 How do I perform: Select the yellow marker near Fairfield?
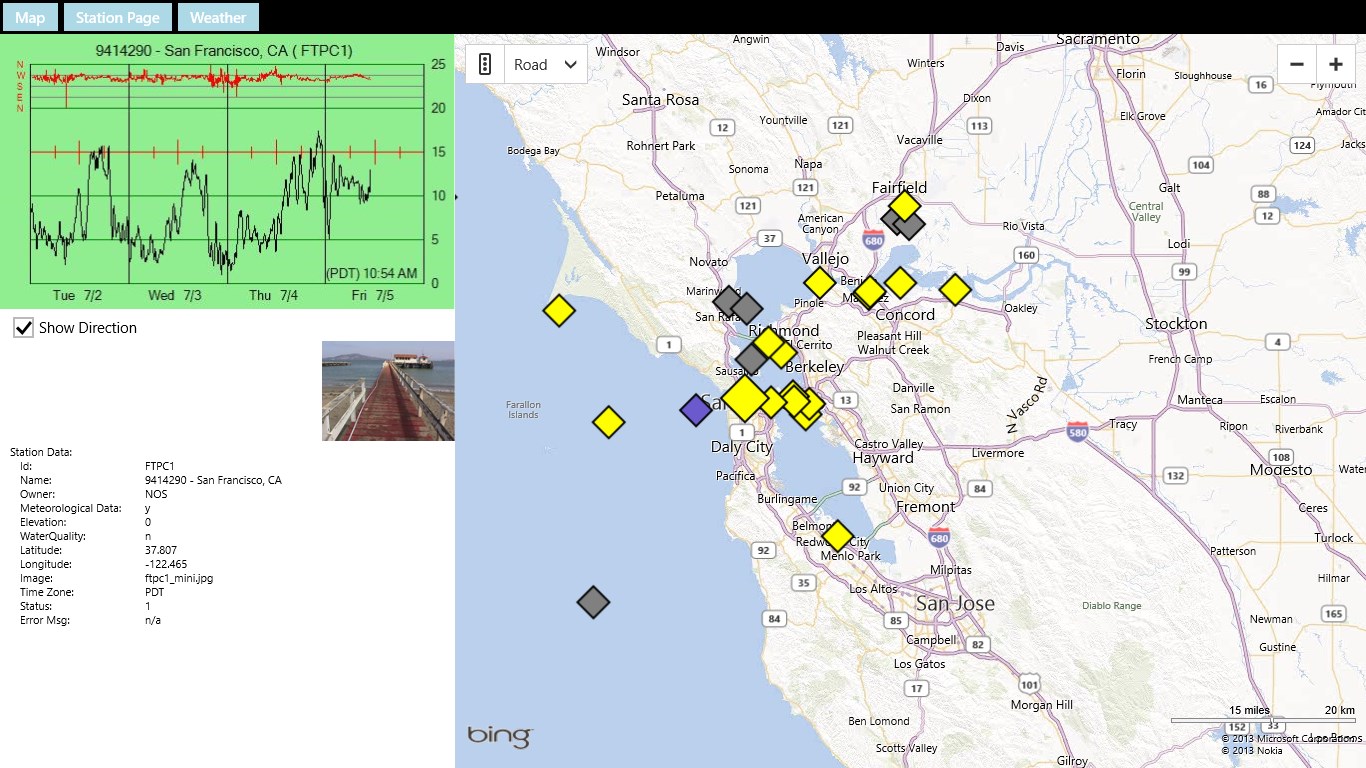[x=904, y=206]
